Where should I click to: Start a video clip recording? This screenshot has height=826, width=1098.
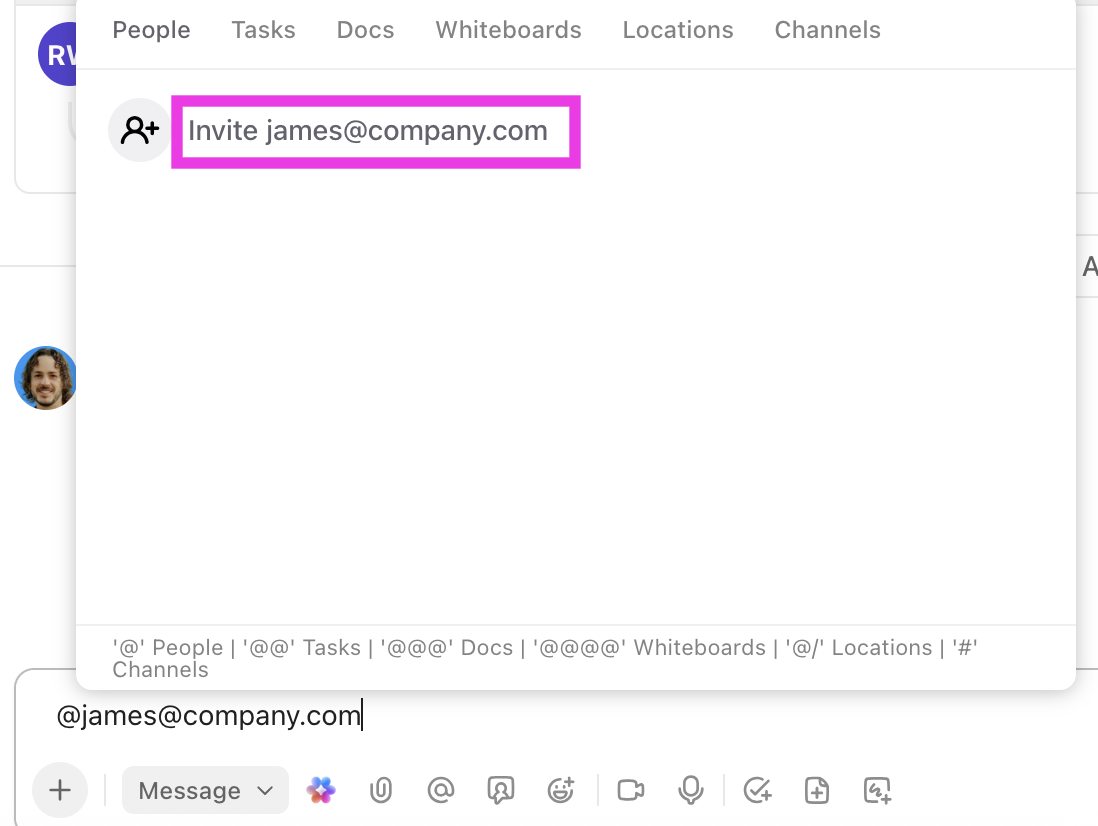631,791
